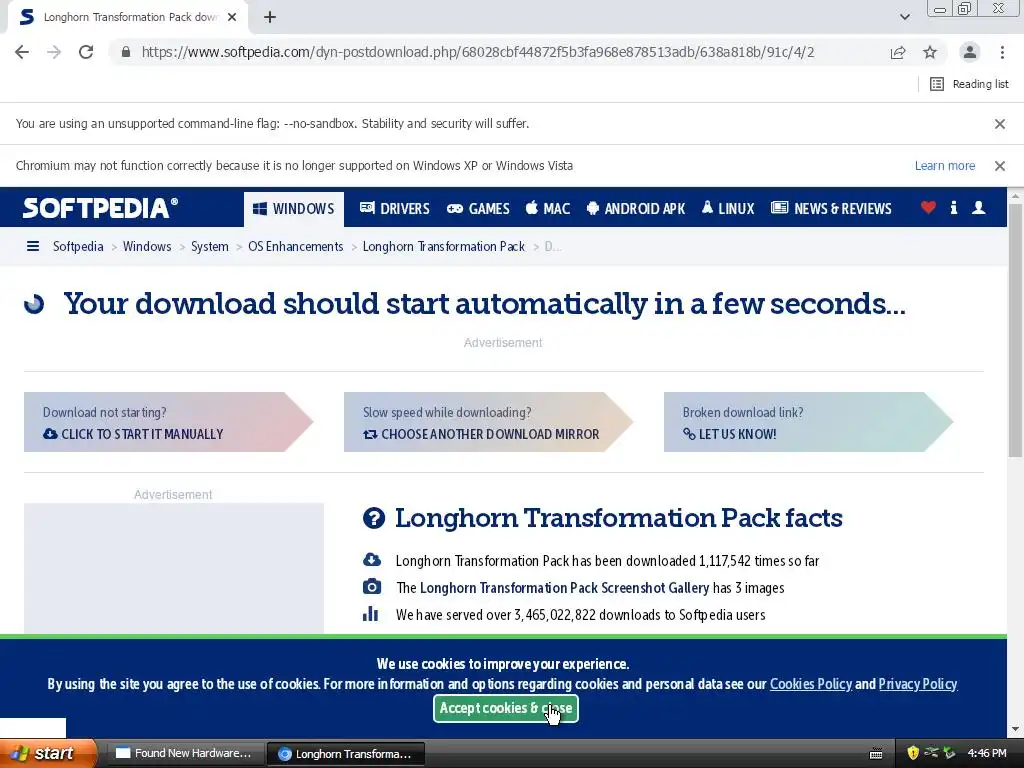Go to the Drivers section
The image size is (1024, 768).
(394, 208)
